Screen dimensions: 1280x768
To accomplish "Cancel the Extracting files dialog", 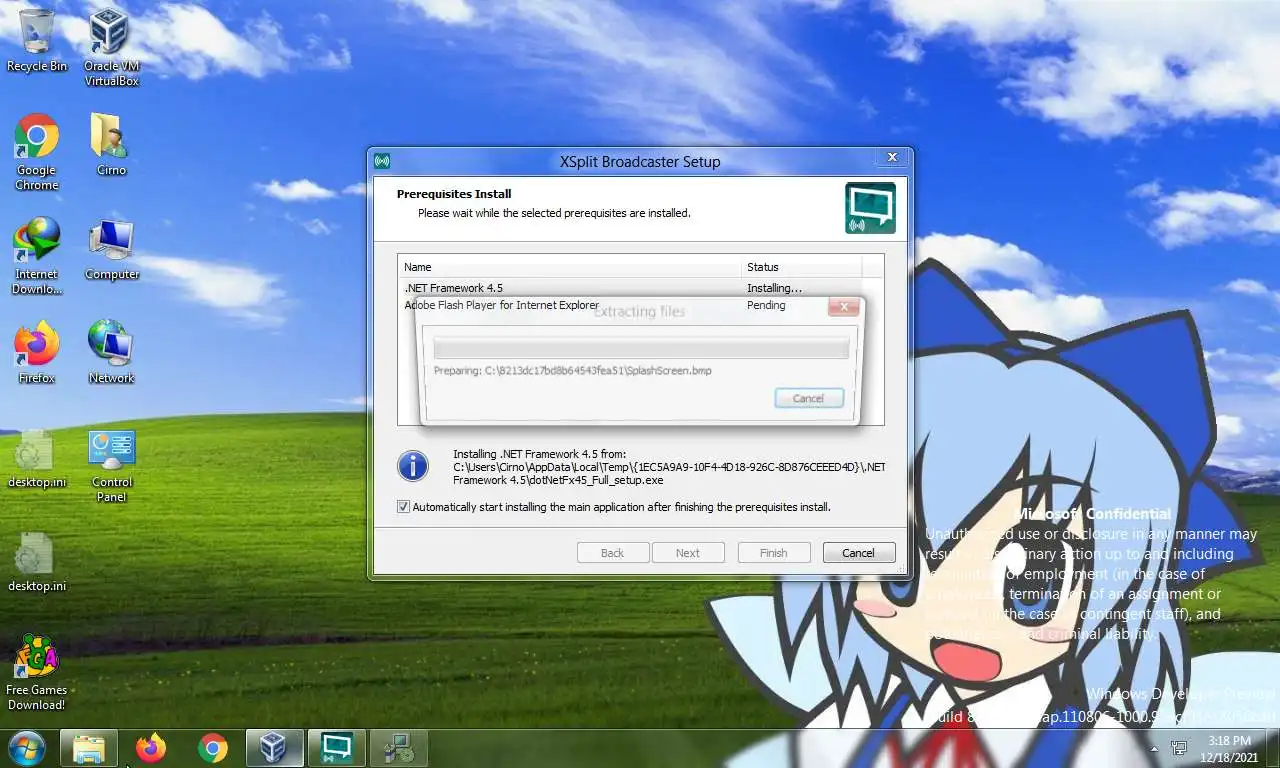I will (x=808, y=398).
